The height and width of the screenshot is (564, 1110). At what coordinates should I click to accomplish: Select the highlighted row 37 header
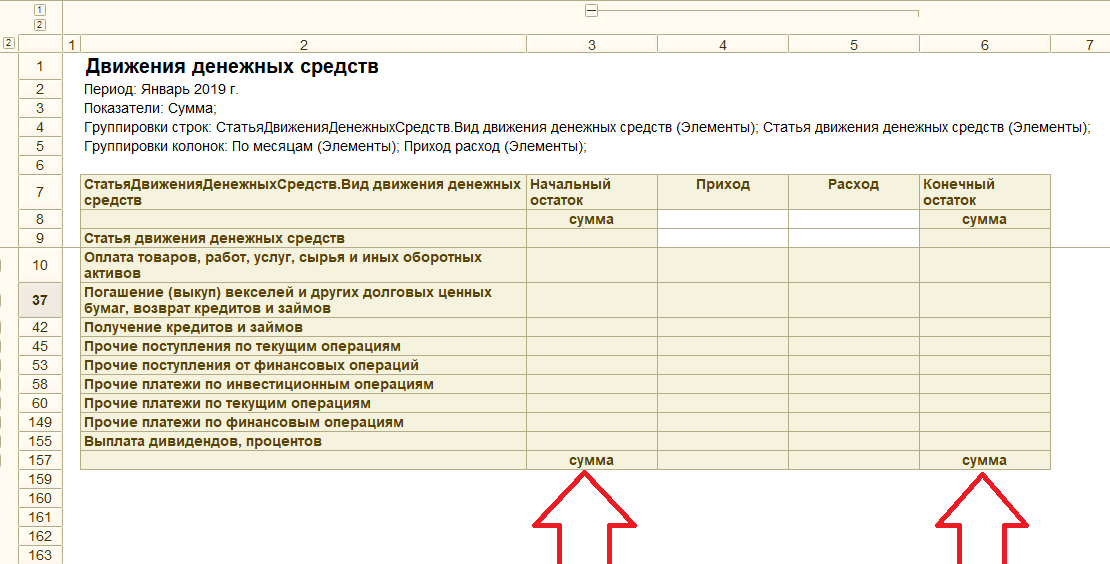(40, 300)
